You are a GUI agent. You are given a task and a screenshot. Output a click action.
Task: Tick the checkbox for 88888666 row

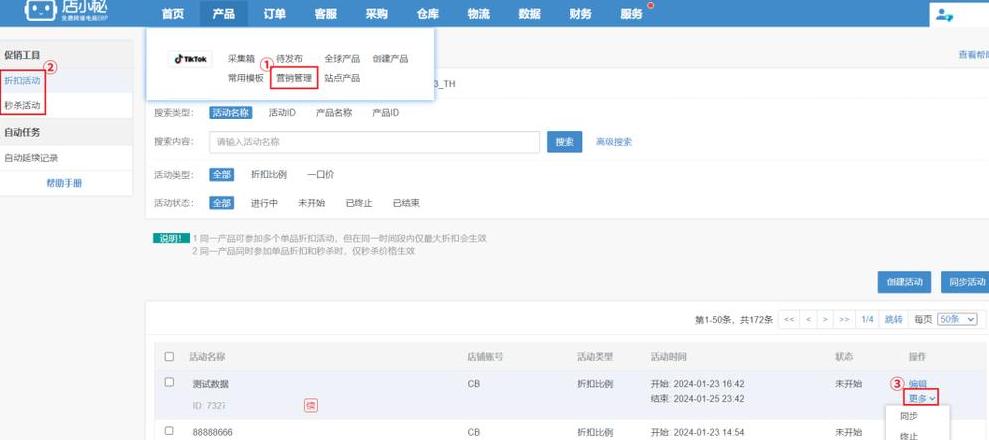click(x=169, y=431)
